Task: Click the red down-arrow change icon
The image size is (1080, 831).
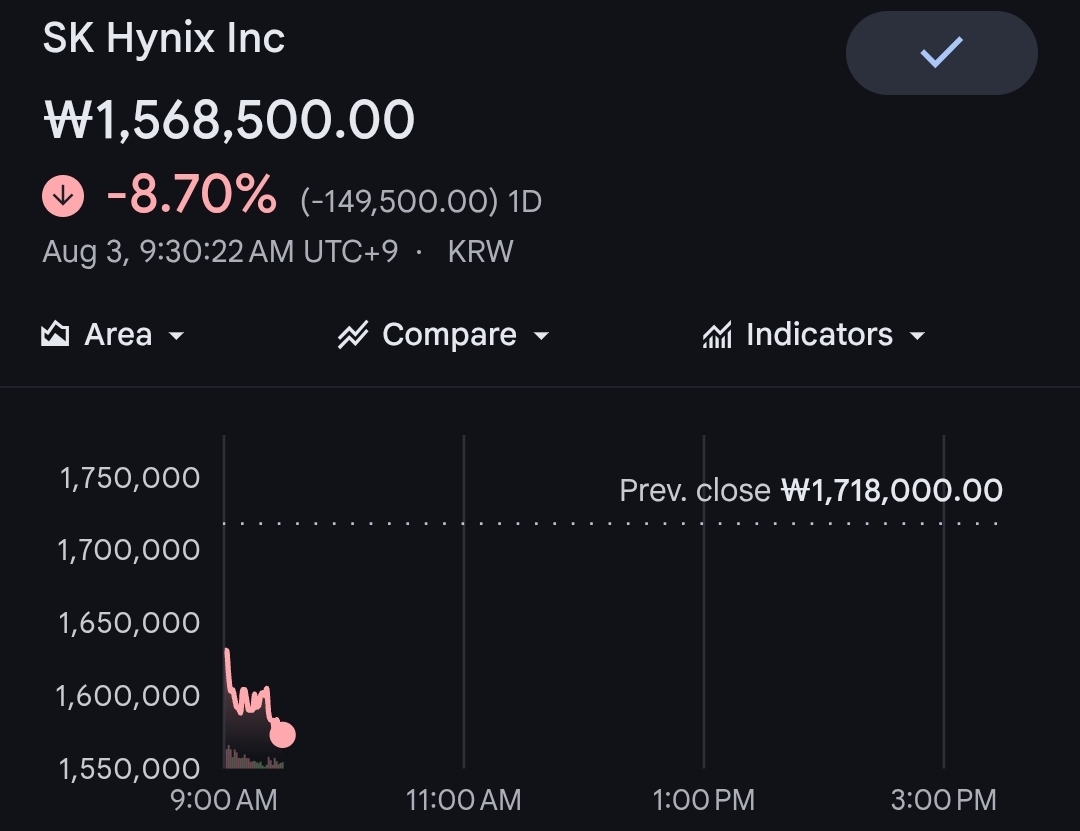Action: [x=63, y=196]
